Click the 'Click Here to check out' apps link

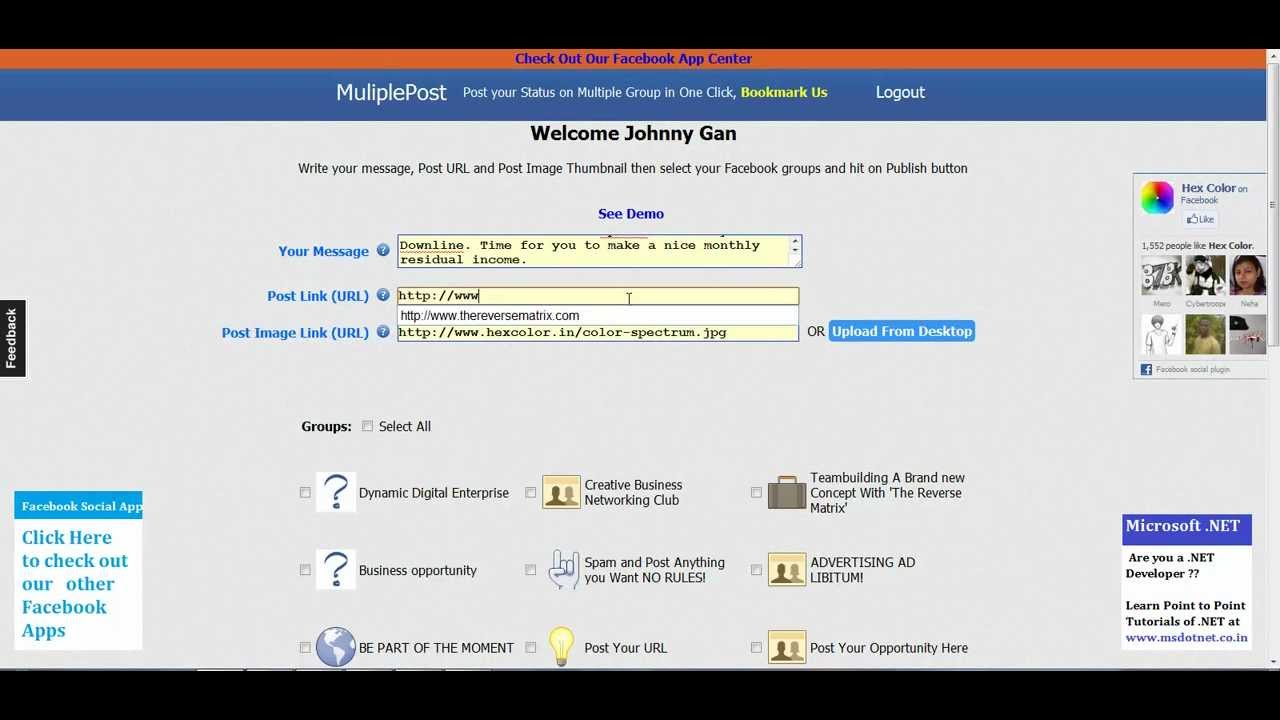[x=75, y=584]
